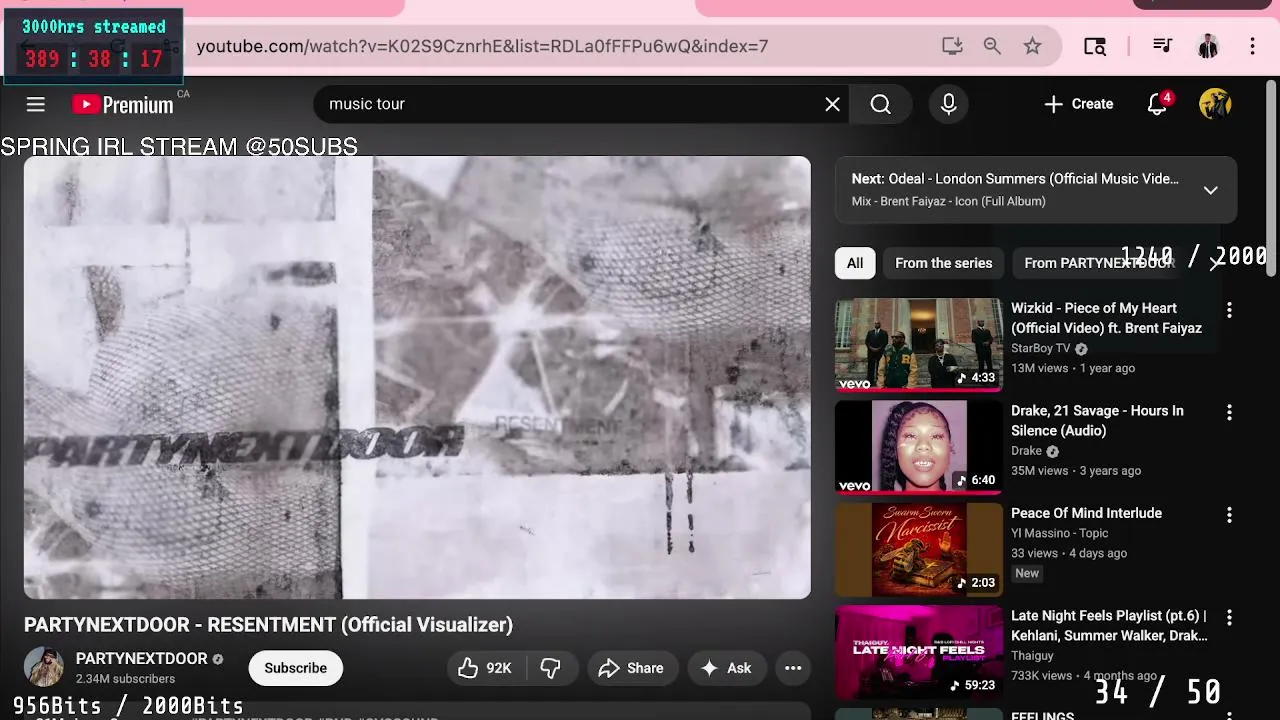The image size is (1280, 720).
Task: Open PARTYNEXTDOOR channel avatar
Action: click(x=44, y=667)
